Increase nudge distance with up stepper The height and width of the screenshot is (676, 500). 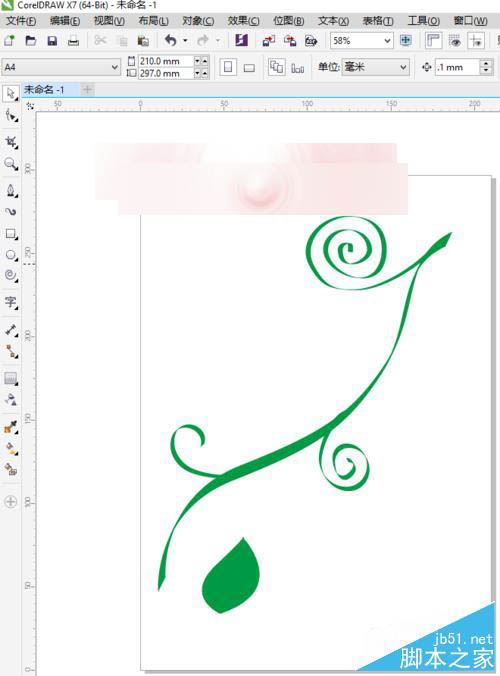point(486,63)
